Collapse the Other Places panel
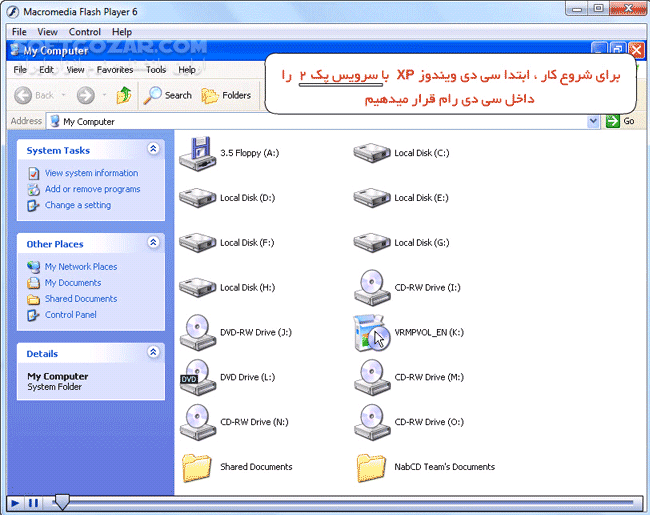The height and width of the screenshot is (515, 650). point(153,242)
